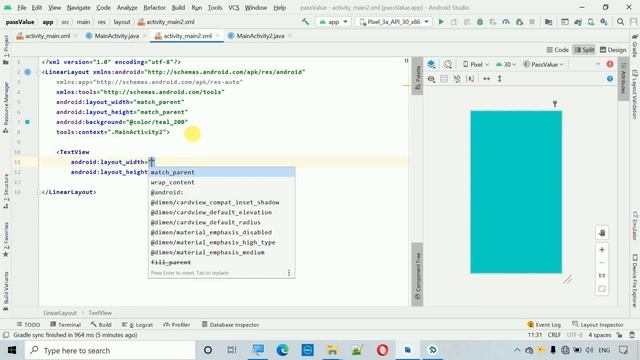
Task: Switch to Split view mode
Action: (584, 50)
